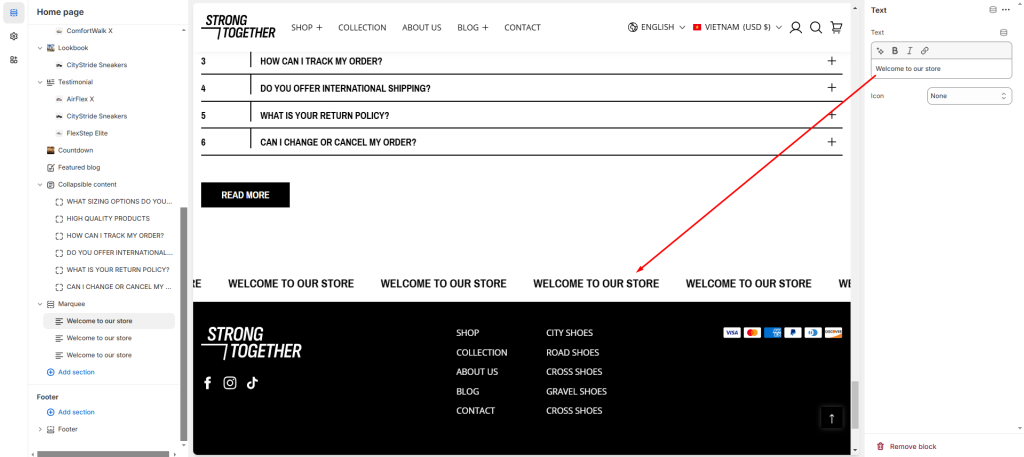Open the SHOP + menu in header
This screenshot has width=1024, height=457.
coord(307,27)
